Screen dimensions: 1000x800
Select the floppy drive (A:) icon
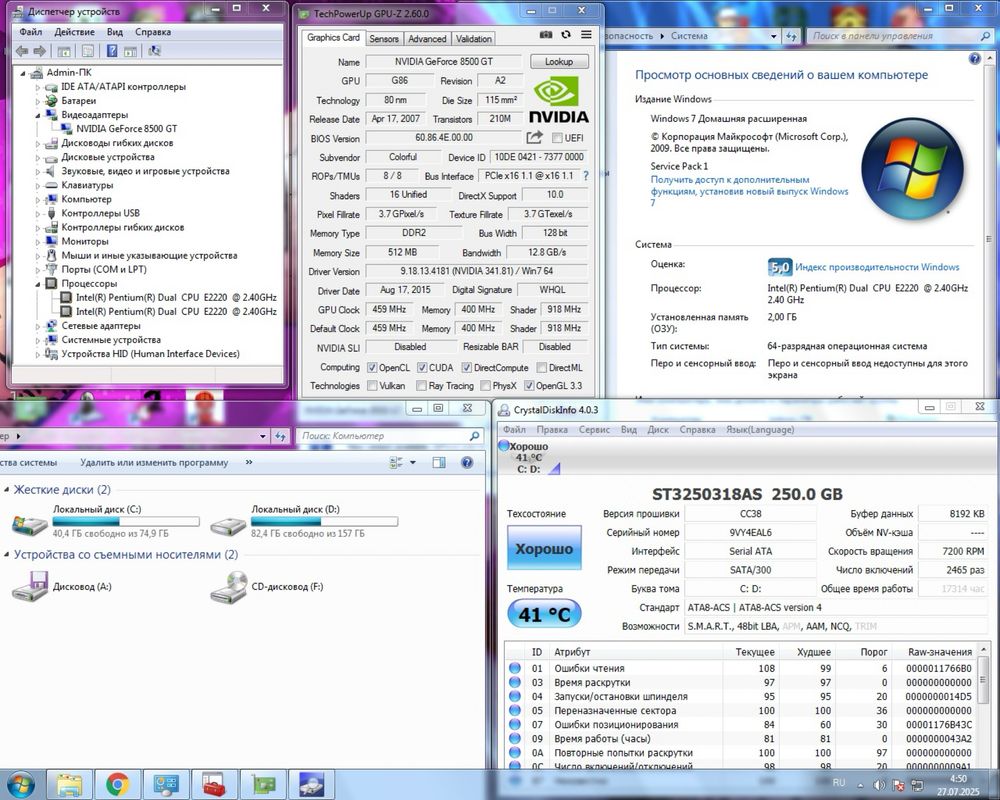pyautogui.click(x=30, y=587)
